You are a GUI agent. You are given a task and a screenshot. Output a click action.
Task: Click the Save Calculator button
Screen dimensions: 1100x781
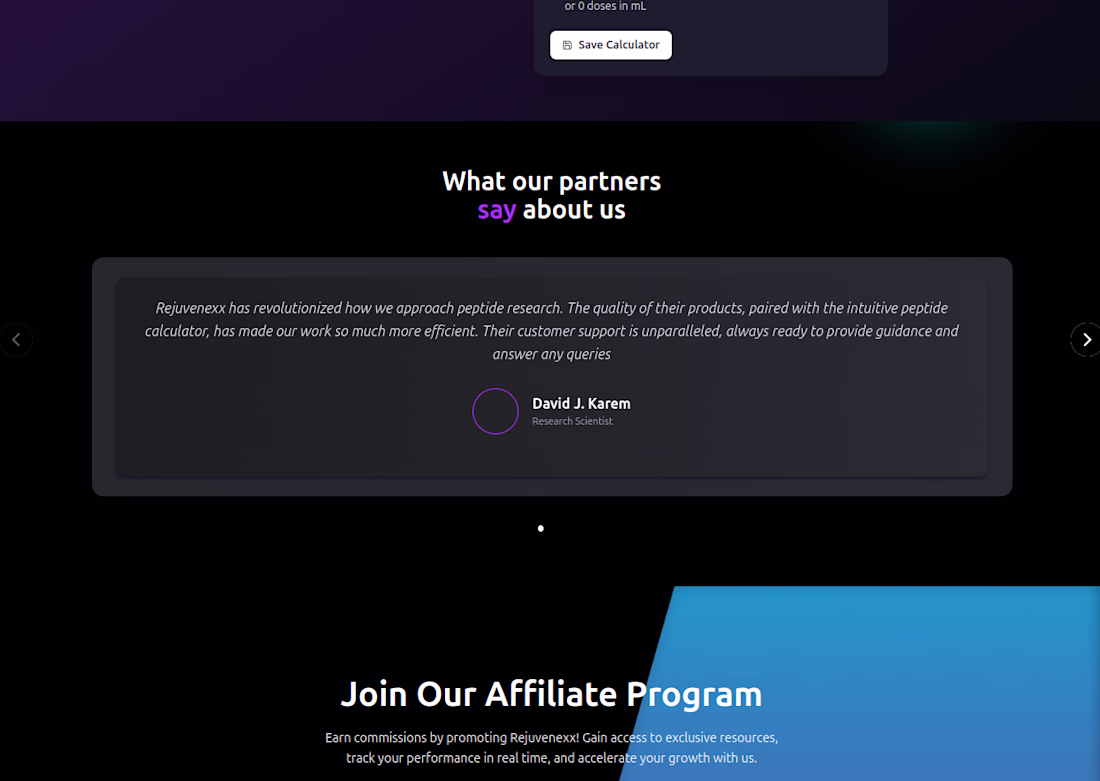[x=611, y=45]
